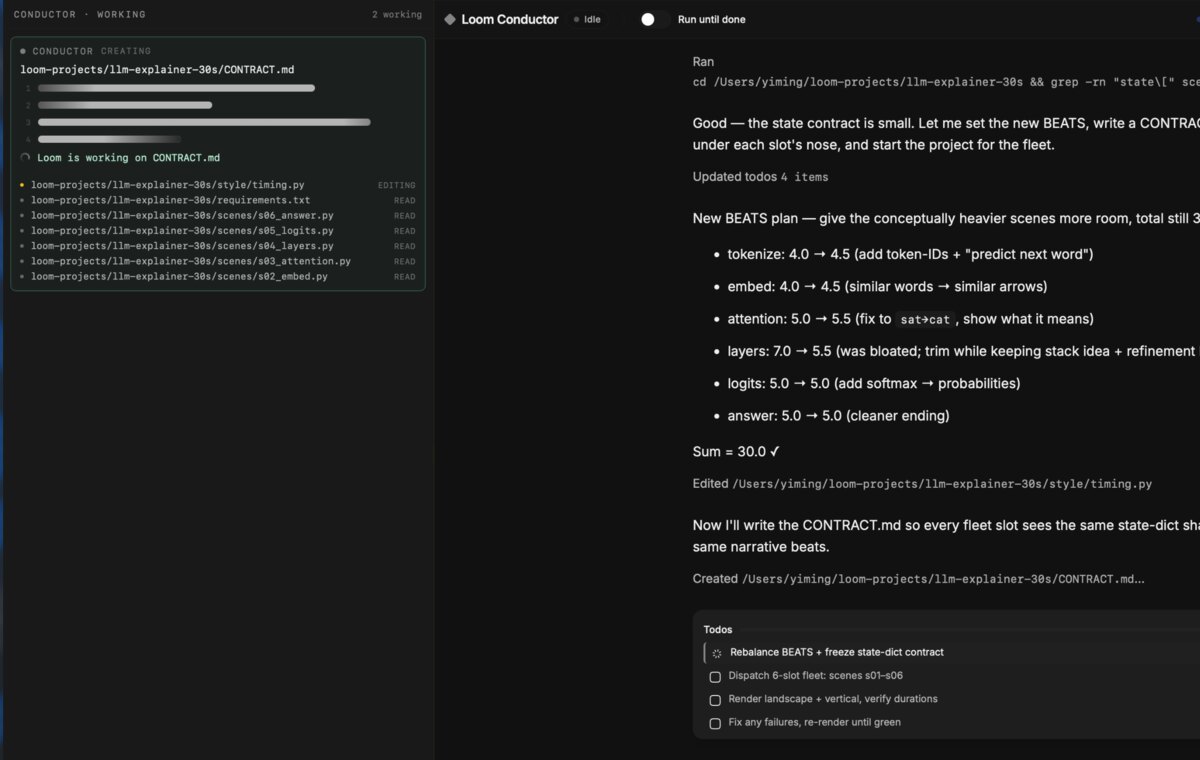Click the Loom Conductor title
The image size is (1200, 760).
click(x=510, y=19)
